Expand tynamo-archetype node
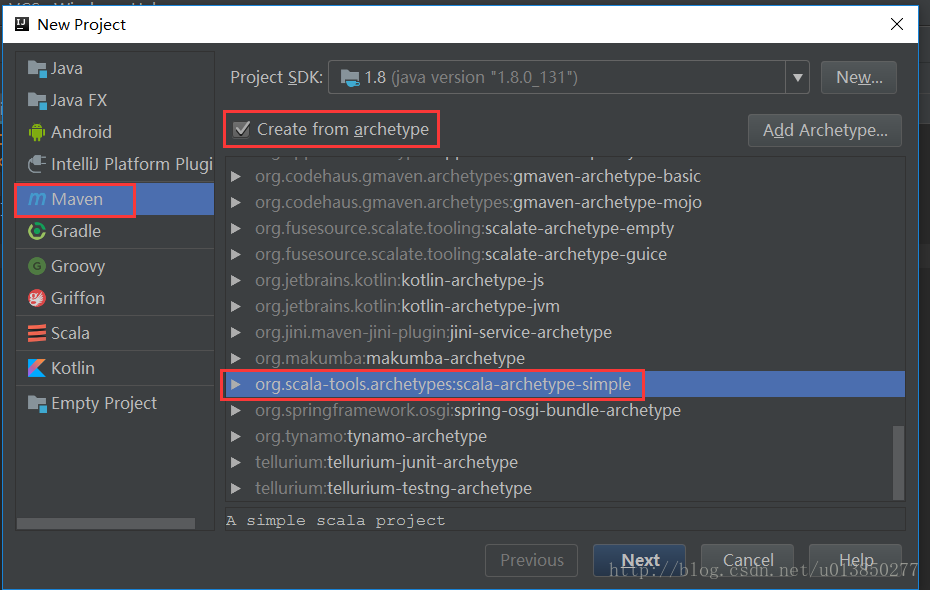This screenshot has height=590, width=930. (x=236, y=436)
